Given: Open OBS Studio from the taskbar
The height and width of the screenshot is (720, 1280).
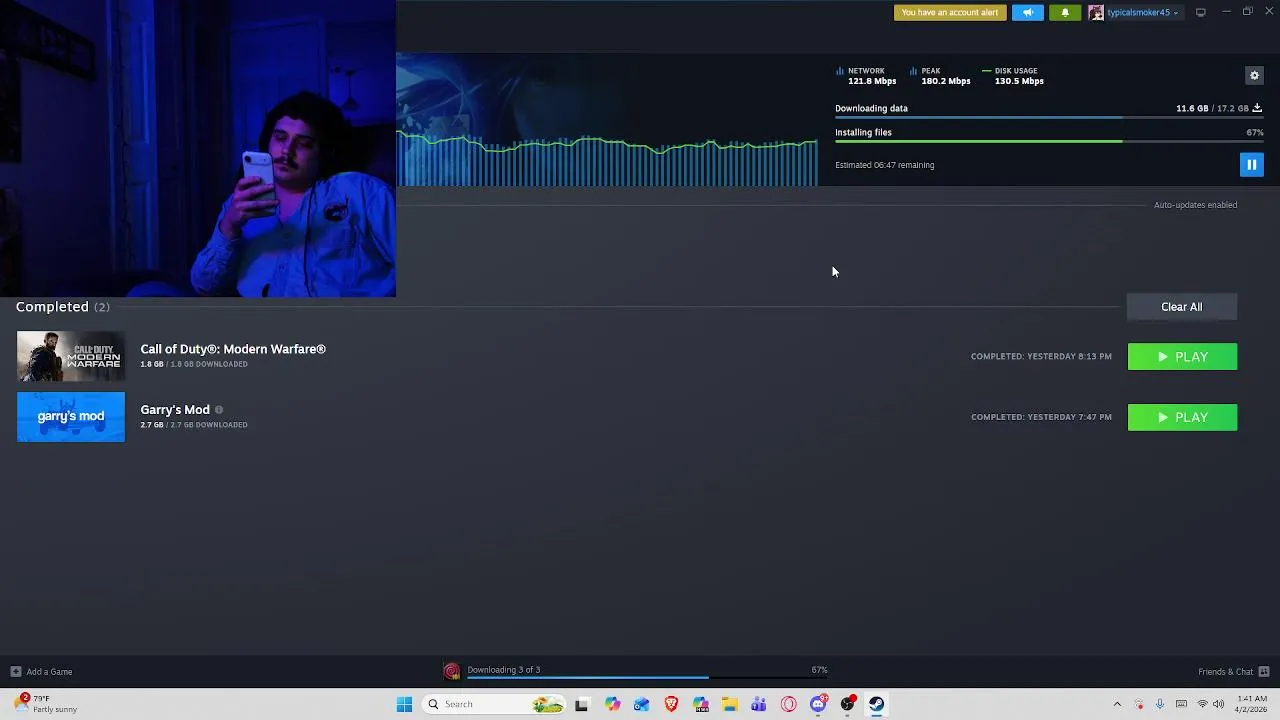Looking at the screenshot, I should [x=848, y=704].
